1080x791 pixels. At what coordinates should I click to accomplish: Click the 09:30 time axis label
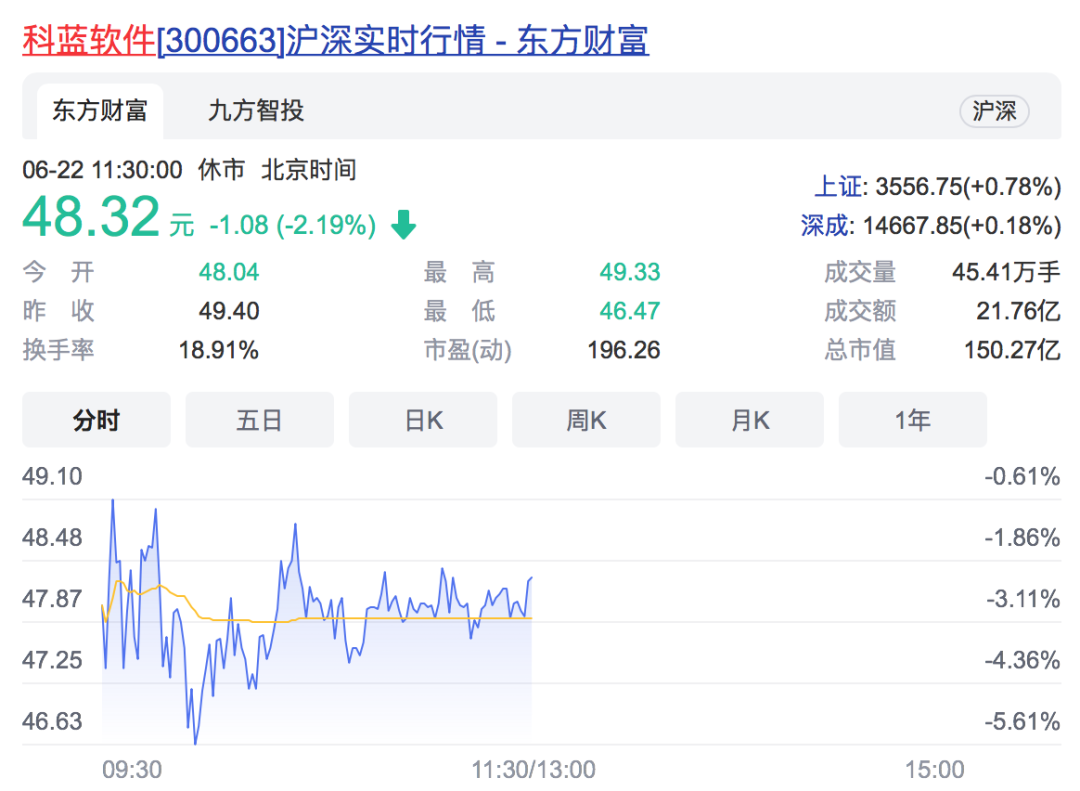point(131,769)
